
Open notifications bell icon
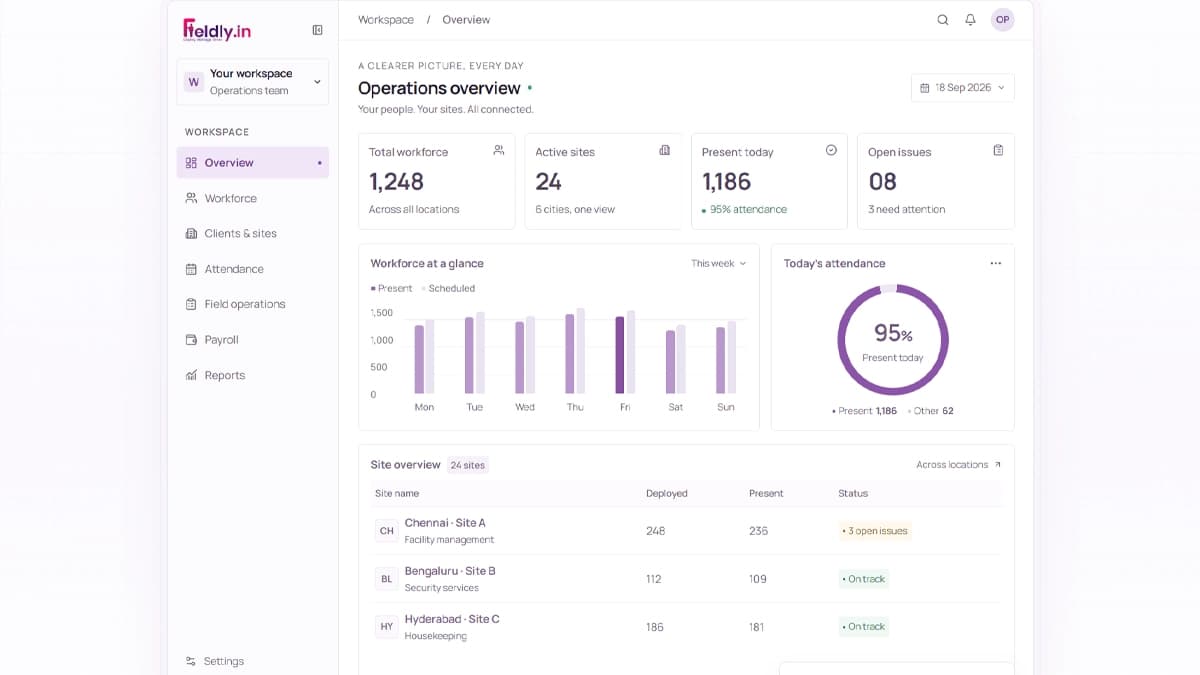(970, 20)
